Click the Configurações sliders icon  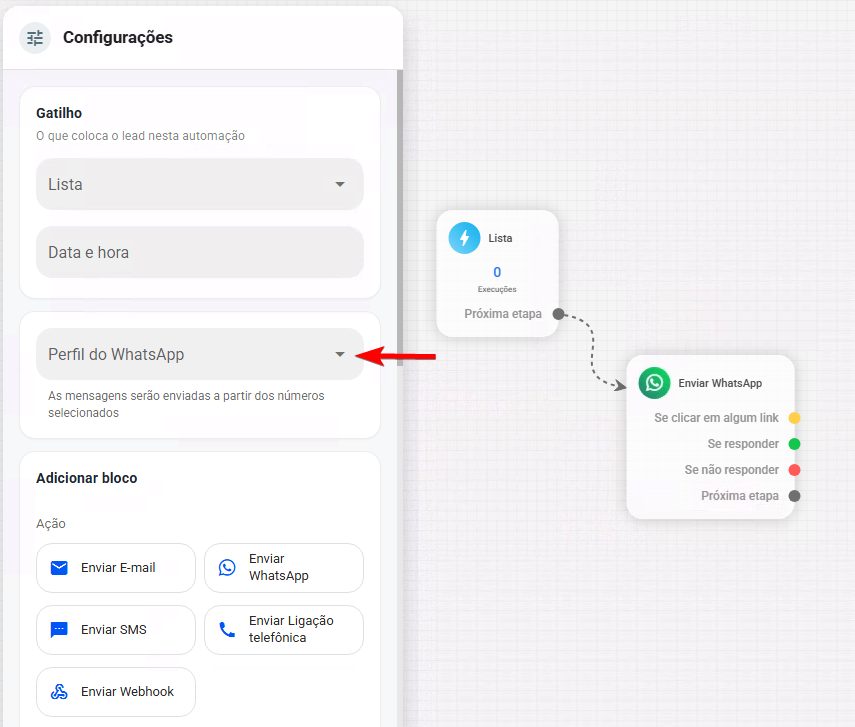pyautogui.click(x=35, y=38)
